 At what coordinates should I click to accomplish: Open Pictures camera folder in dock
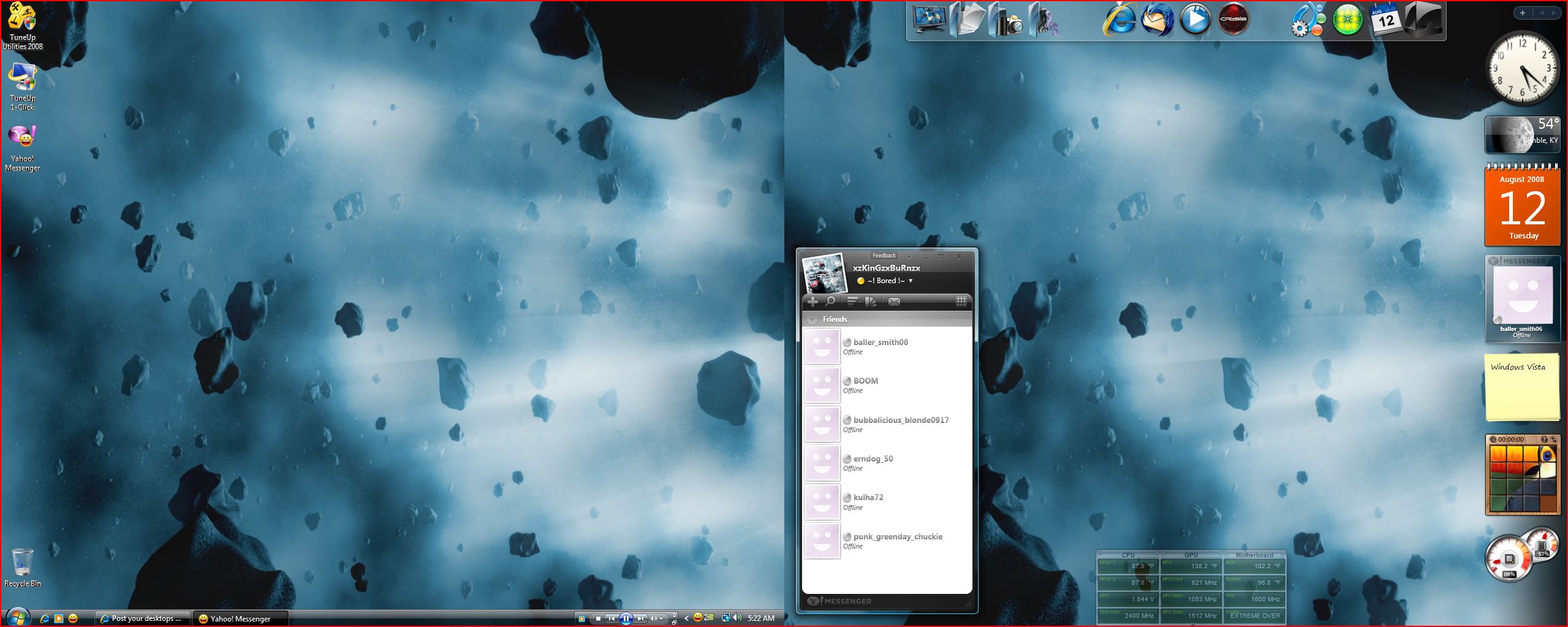point(1006,20)
